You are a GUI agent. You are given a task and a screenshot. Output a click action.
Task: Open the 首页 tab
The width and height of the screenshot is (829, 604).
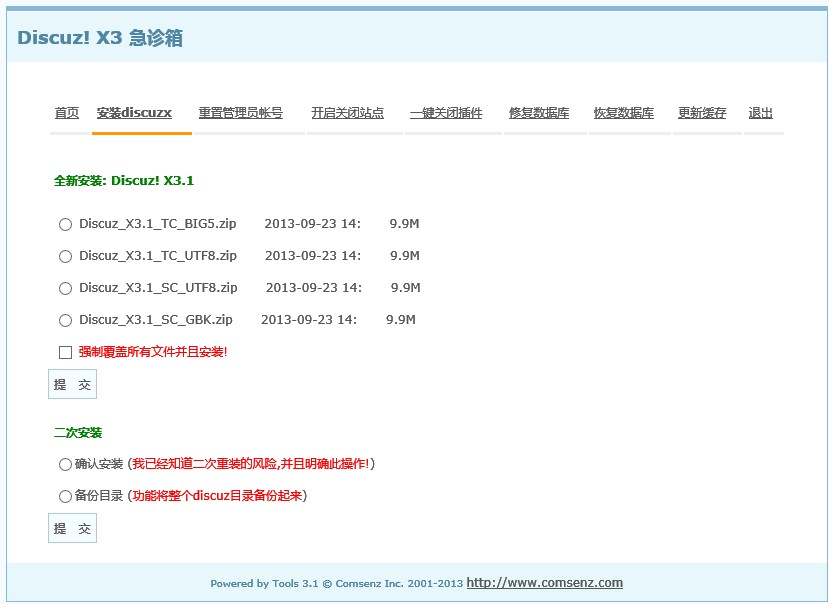(67, 113)
